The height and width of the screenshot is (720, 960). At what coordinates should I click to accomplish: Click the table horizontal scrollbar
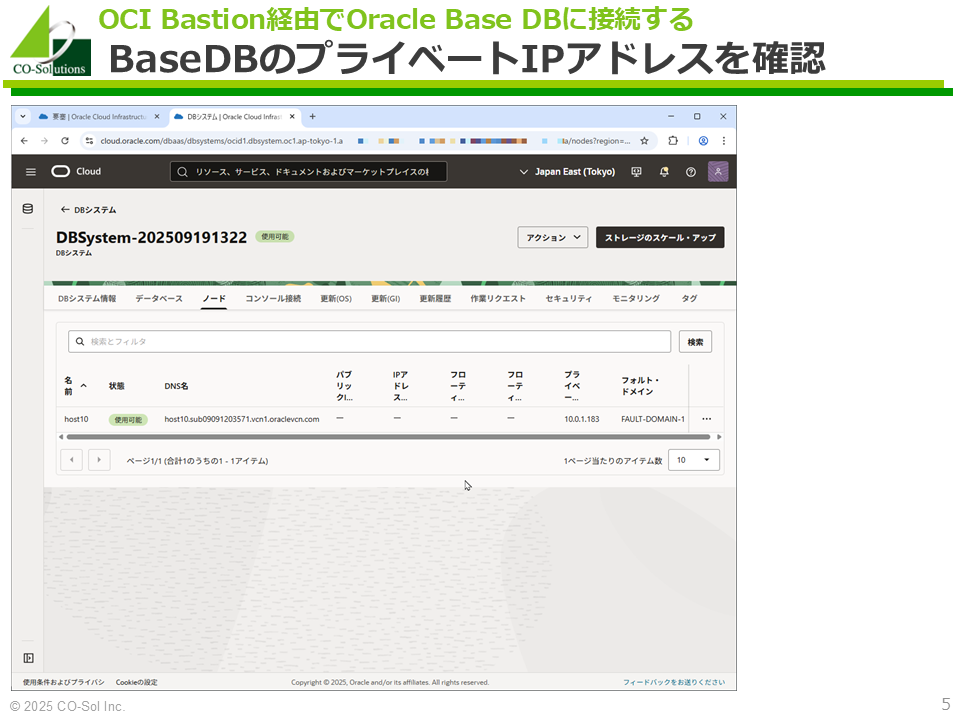(388, 437)
